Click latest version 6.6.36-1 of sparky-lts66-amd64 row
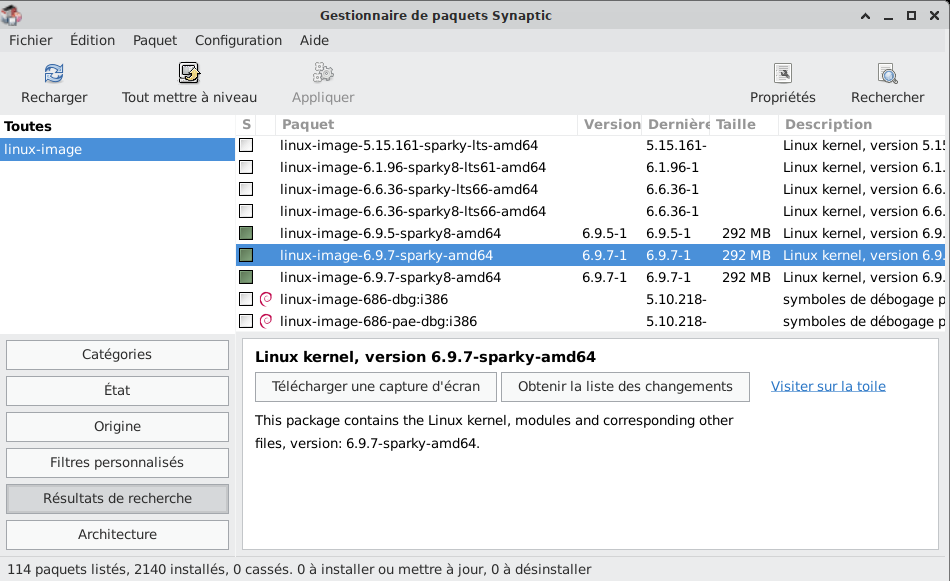This screenshot has width=950, height=581. [672, 189]
